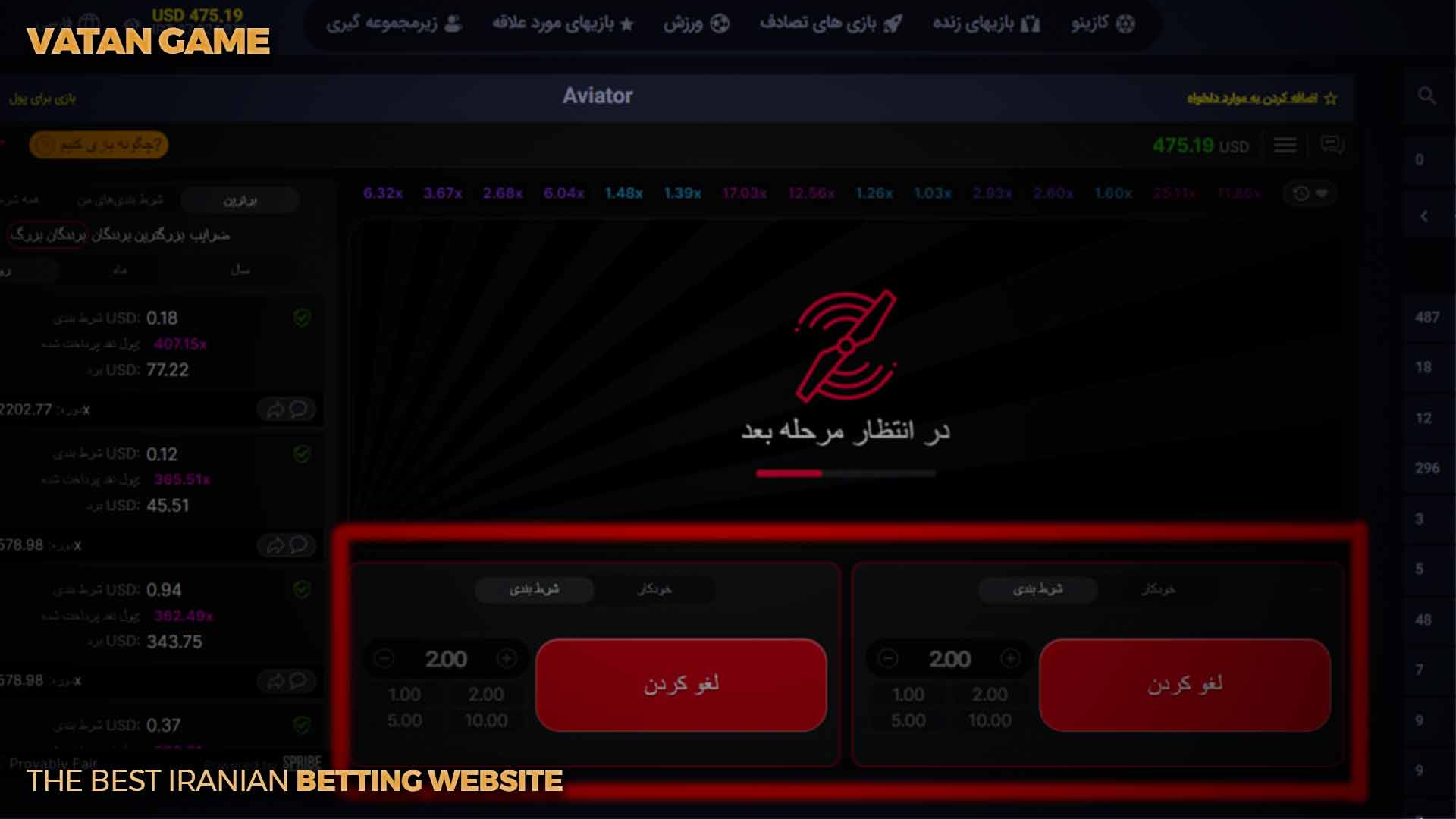Toggle the شرط‌بندی tab right panel
Screen dimensions: 1456x819
1038,588
